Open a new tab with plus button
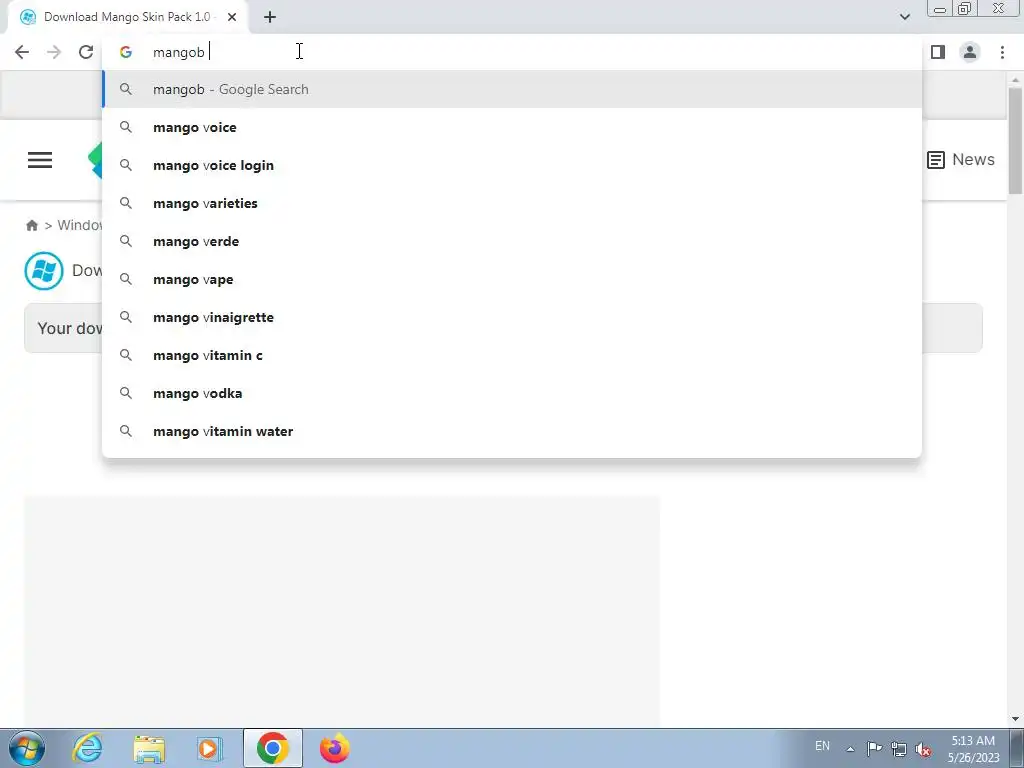The height and width of the screenshot is (768, 1024). pyautogui.click(x=270, y=17)
